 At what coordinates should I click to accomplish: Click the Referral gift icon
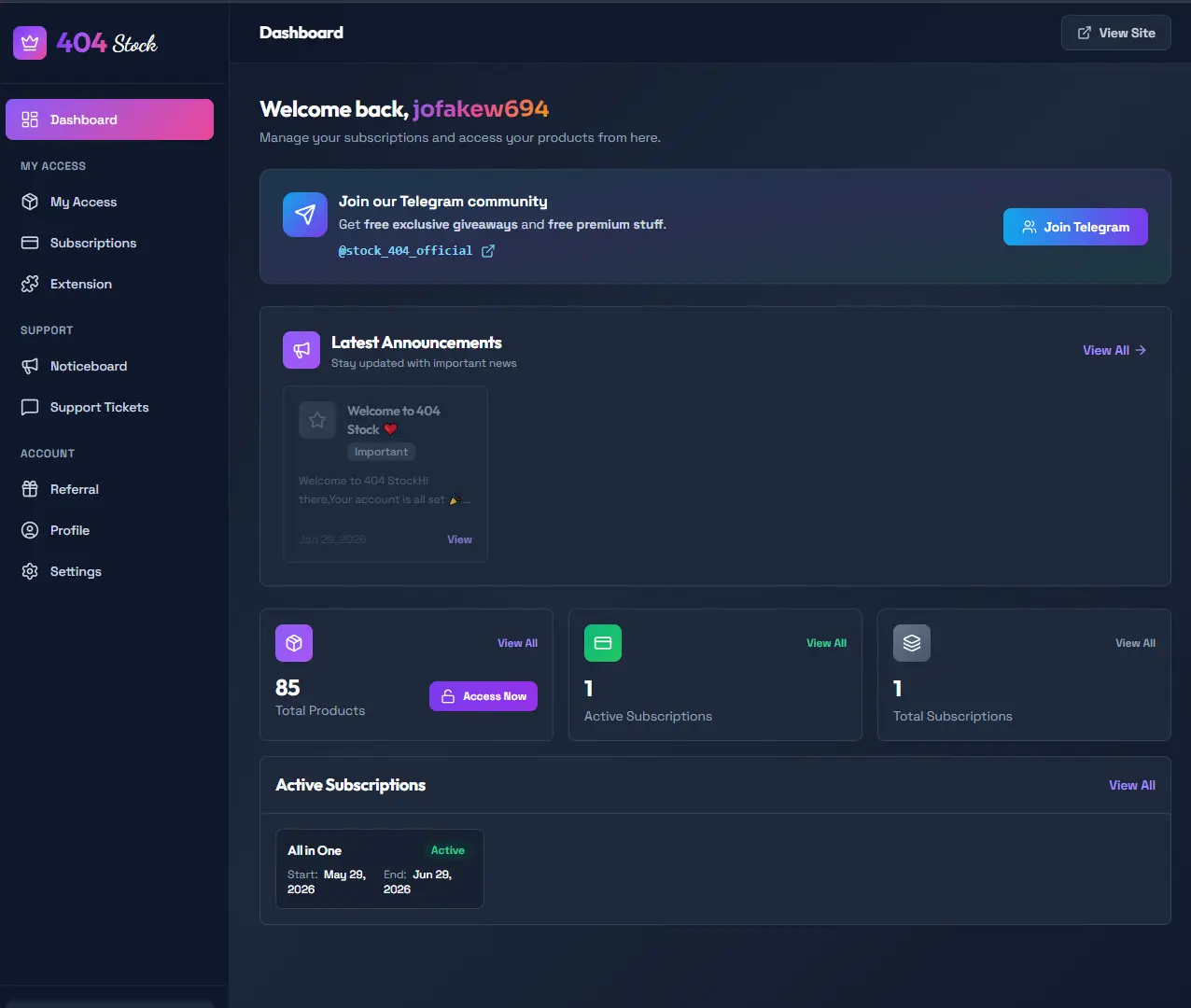point(30,489)
